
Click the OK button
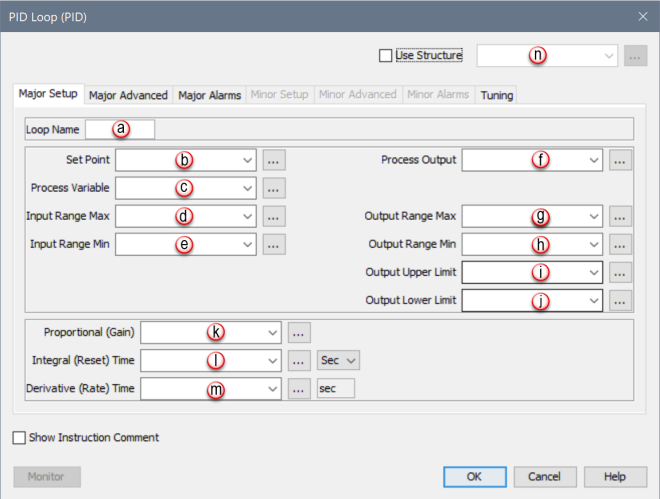[474, 476]
